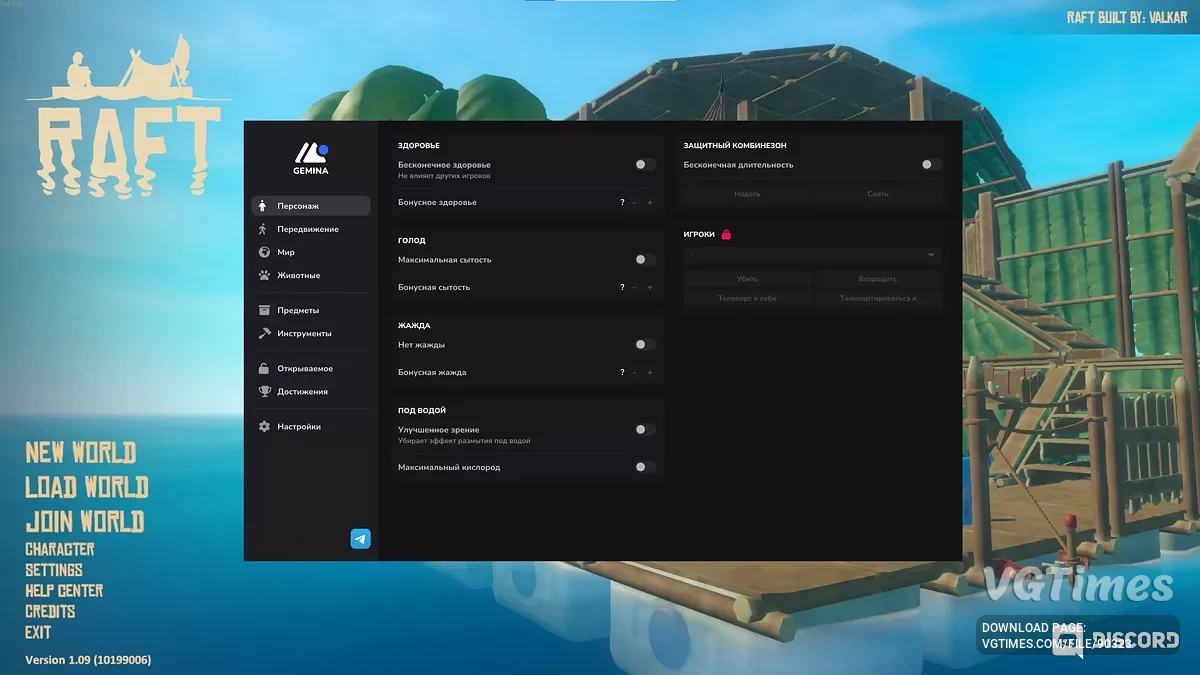Decrease Бонусная жажда with minus
Image resolution: width=1200 pixels, height=675 pixels.
point(634,373)
